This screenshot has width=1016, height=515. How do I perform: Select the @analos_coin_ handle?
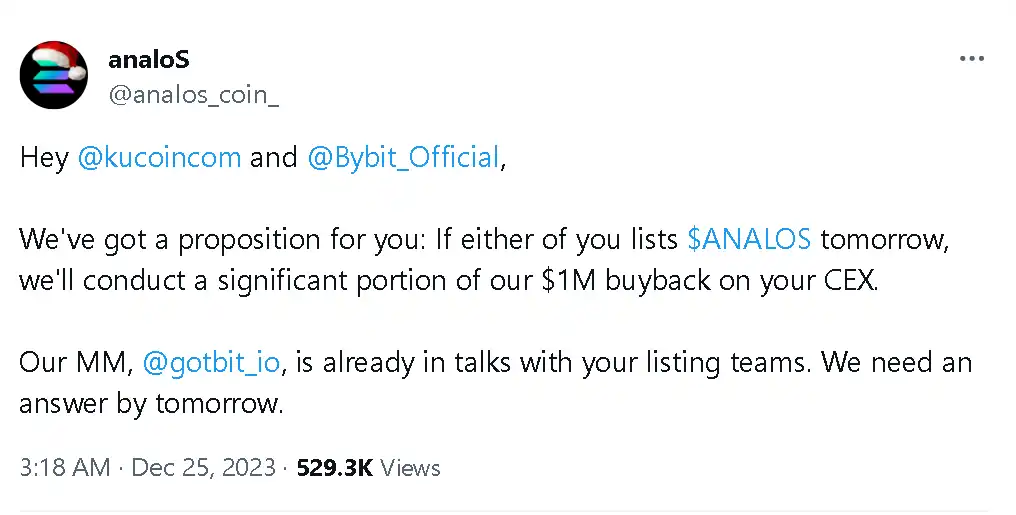[194, 96]
